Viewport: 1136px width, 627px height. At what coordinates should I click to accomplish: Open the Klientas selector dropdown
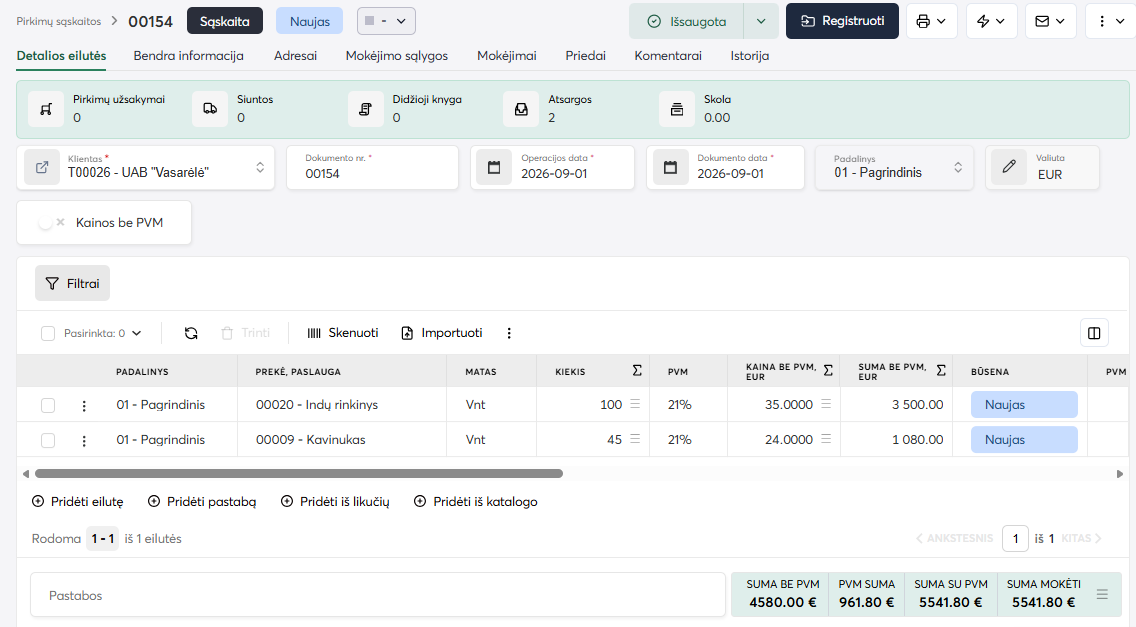[x=260, y=167]
